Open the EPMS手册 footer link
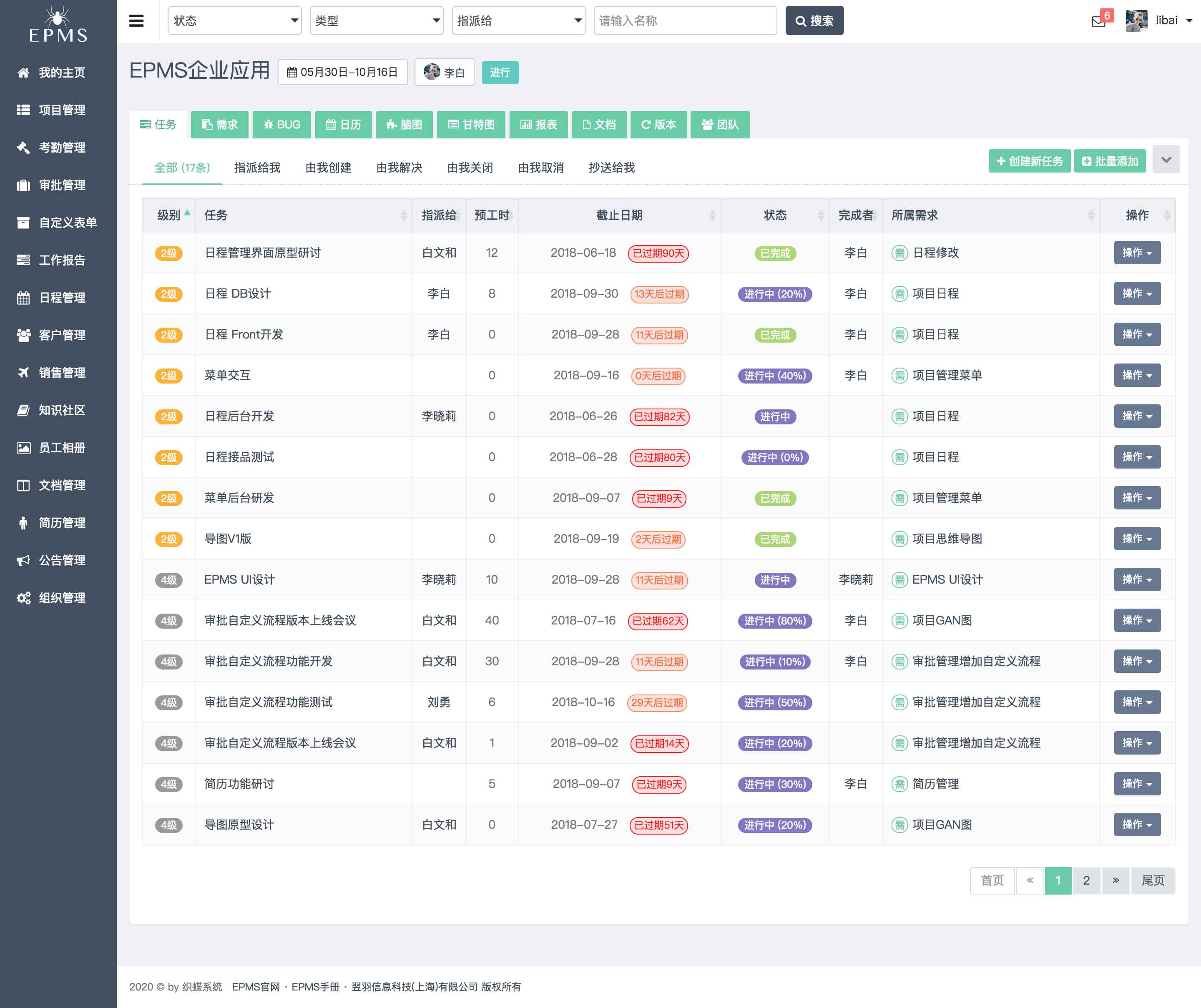Screen dimensions: 1201x1008 (315, 987)
